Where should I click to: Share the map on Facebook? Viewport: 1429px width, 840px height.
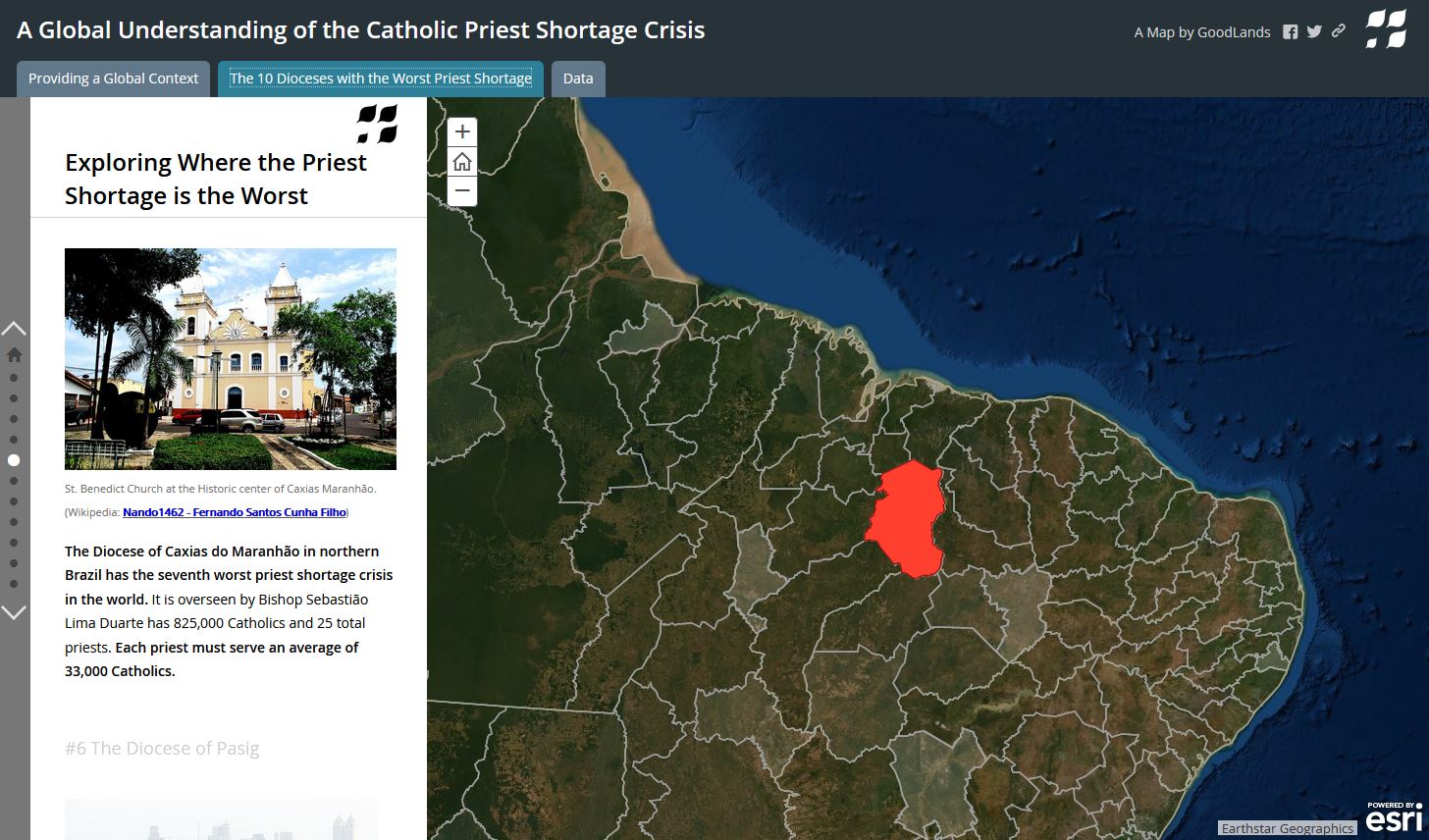point(1290,31)
